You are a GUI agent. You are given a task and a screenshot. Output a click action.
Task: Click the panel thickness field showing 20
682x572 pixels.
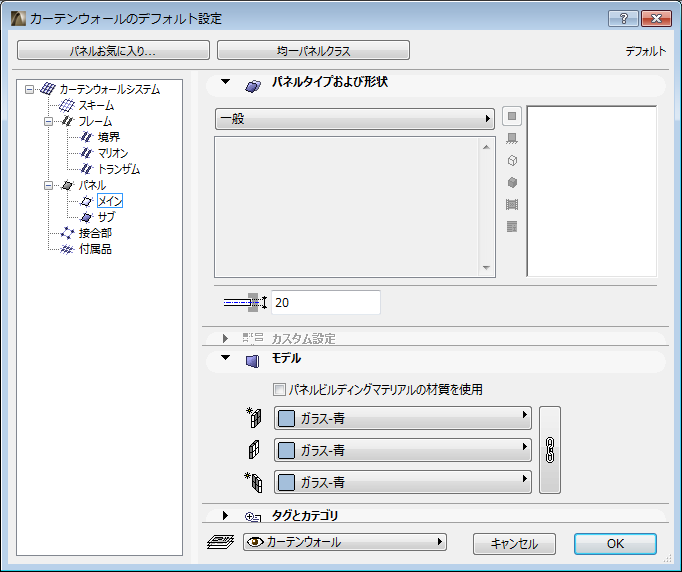point(326,302)
